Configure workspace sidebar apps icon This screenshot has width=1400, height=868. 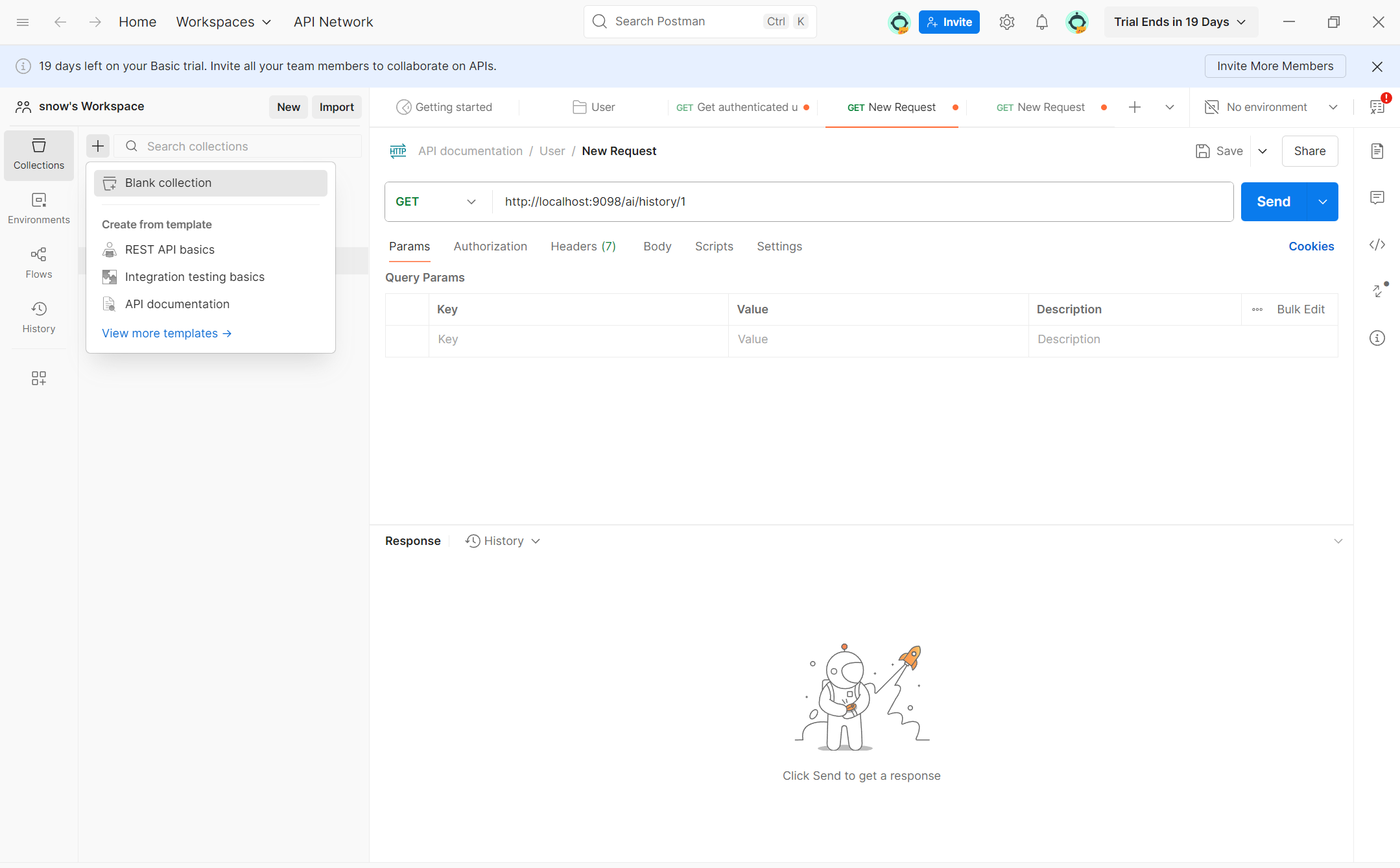pos(39,378)
